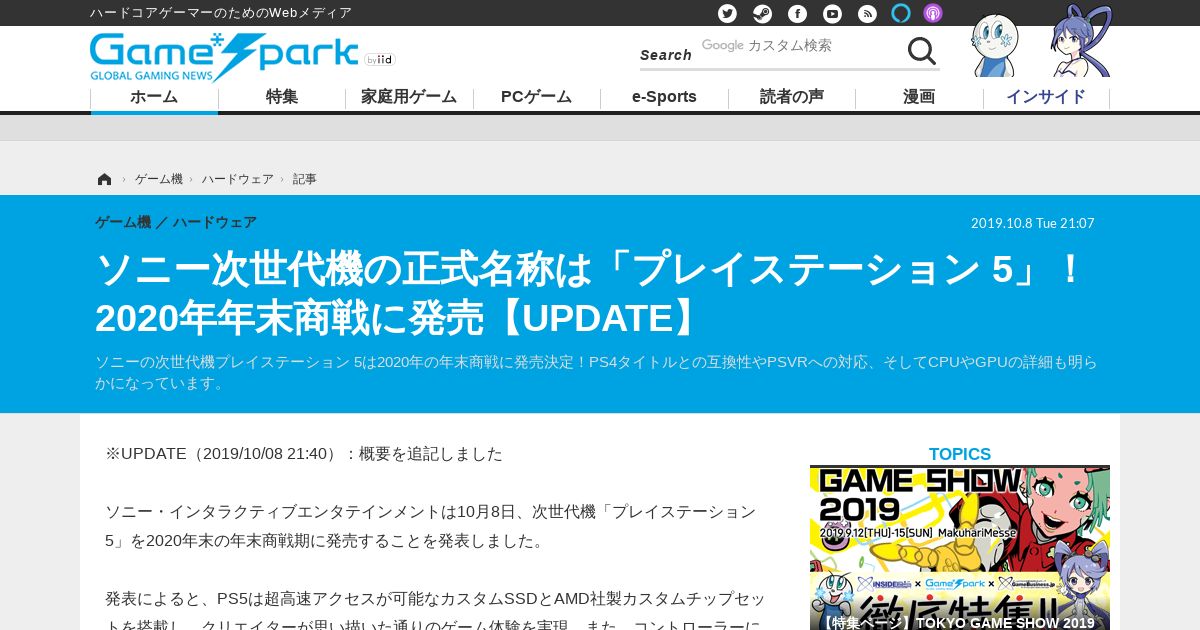Click the 記事 breadcrumb item
This screenshot has width=1200, height=630.
point(305,179)
